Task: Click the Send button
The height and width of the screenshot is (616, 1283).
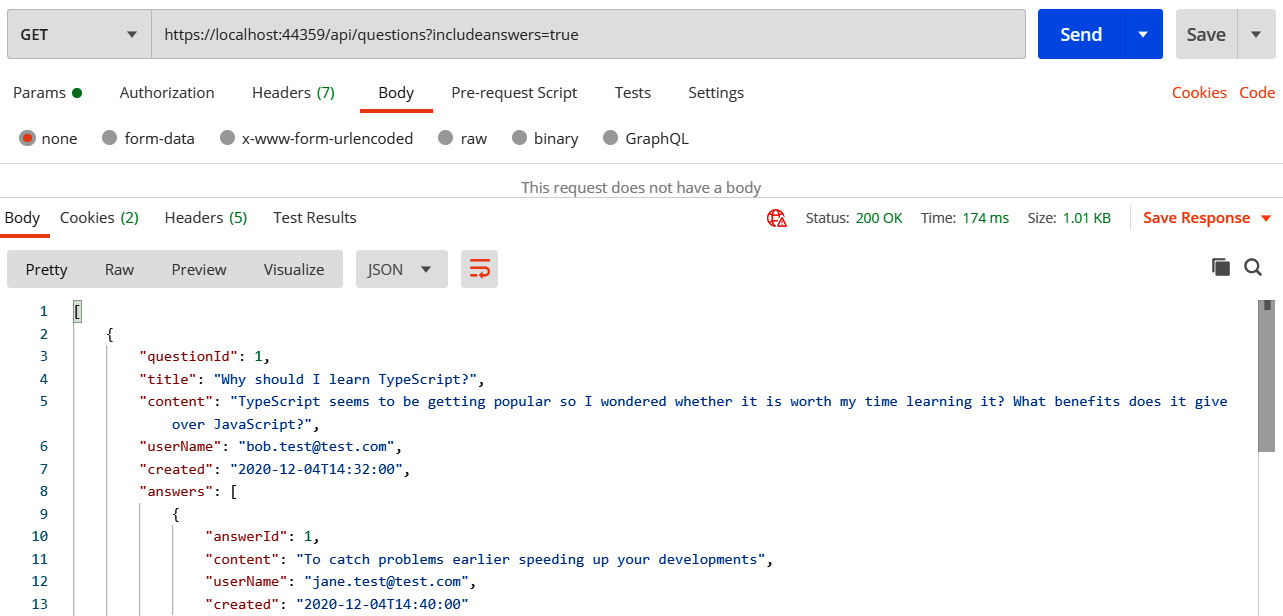Action: coord(1080,33)
